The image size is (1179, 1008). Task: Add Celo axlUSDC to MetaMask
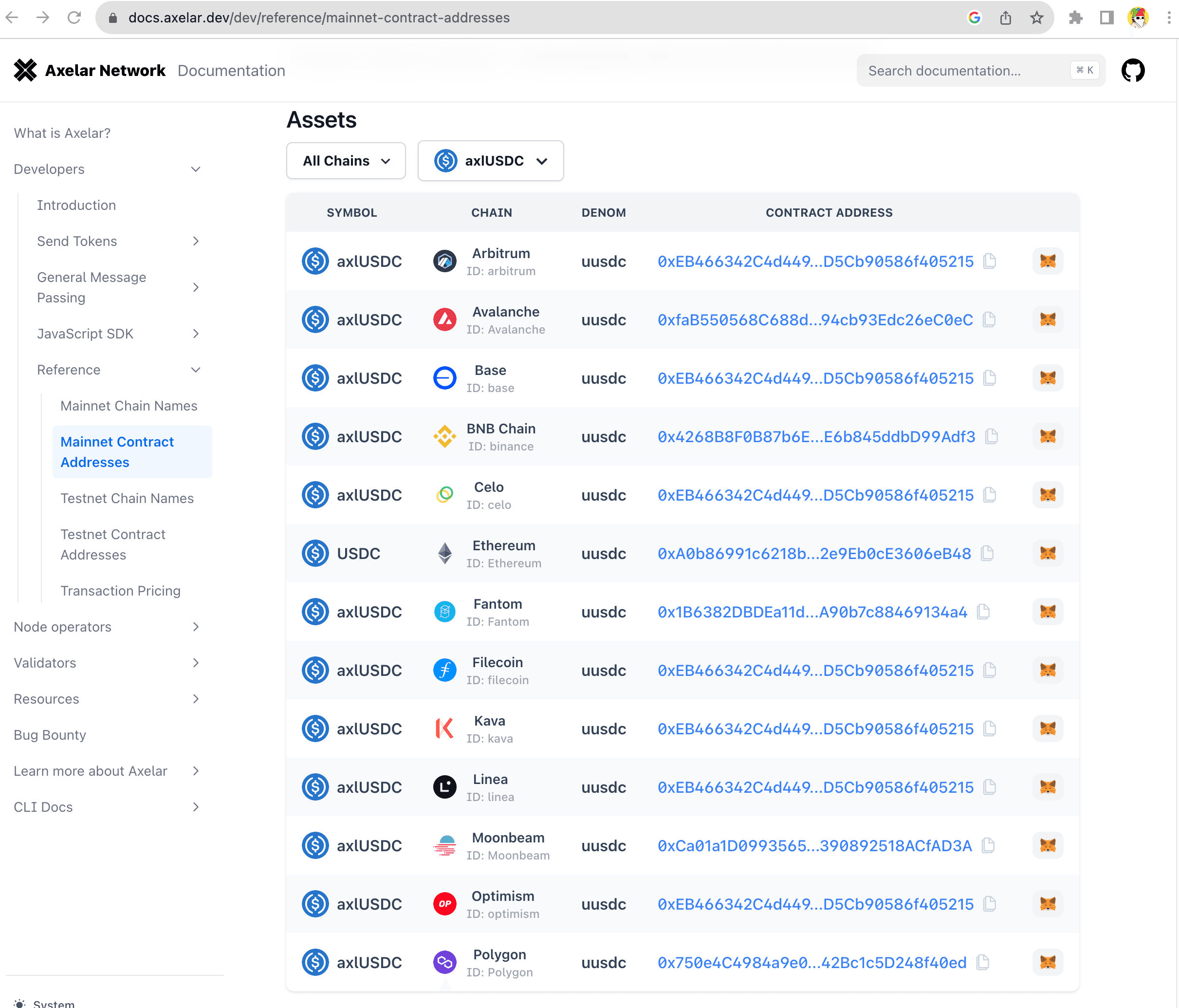click(x=1048, y=495)
